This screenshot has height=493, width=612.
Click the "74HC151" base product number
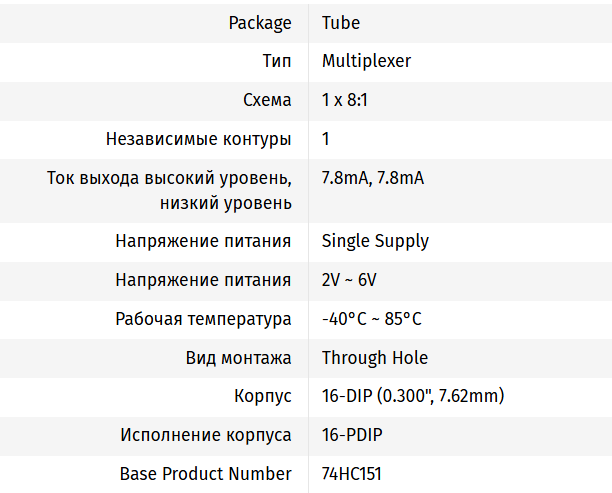tap(352, 474)
